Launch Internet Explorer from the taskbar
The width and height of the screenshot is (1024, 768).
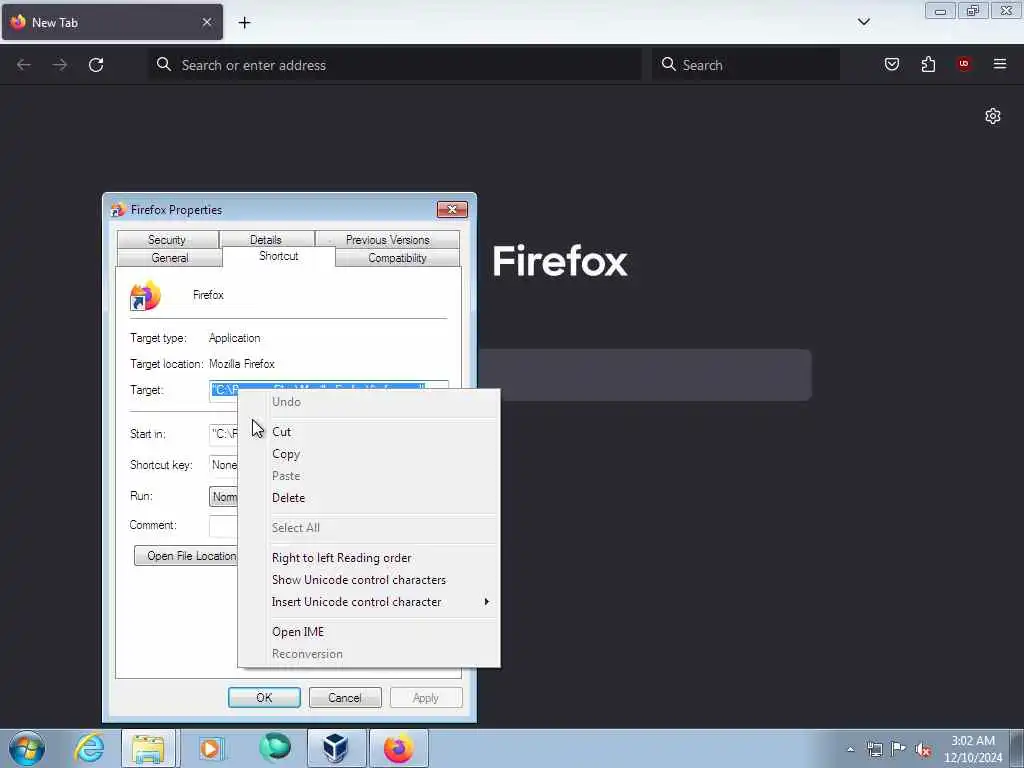coord(89,748)
